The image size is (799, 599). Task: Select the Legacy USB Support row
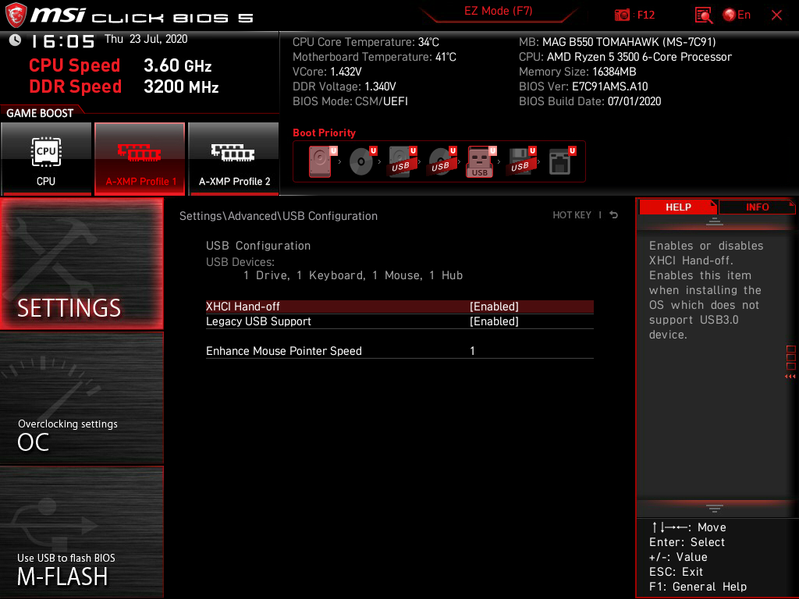click(400, 321)
